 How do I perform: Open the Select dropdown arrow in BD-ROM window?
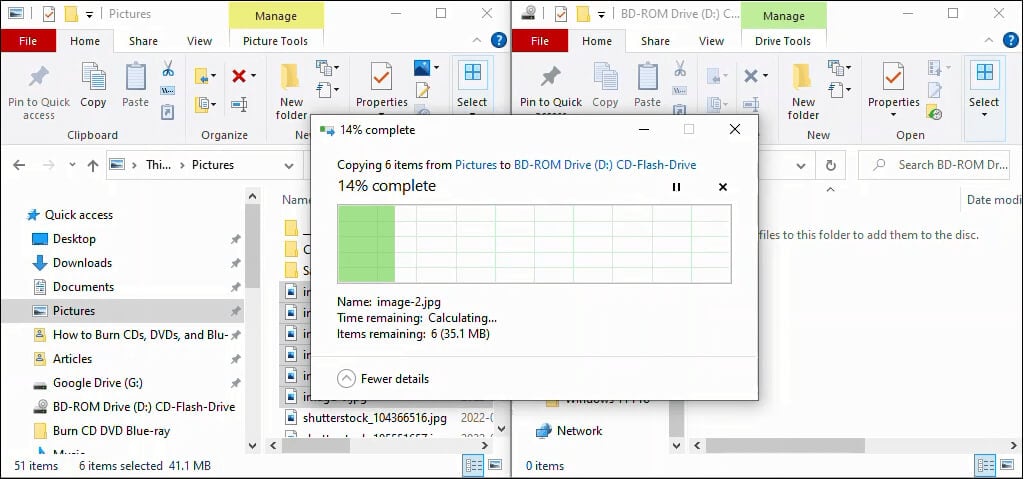pyautogui.click(x=984, y=116)
